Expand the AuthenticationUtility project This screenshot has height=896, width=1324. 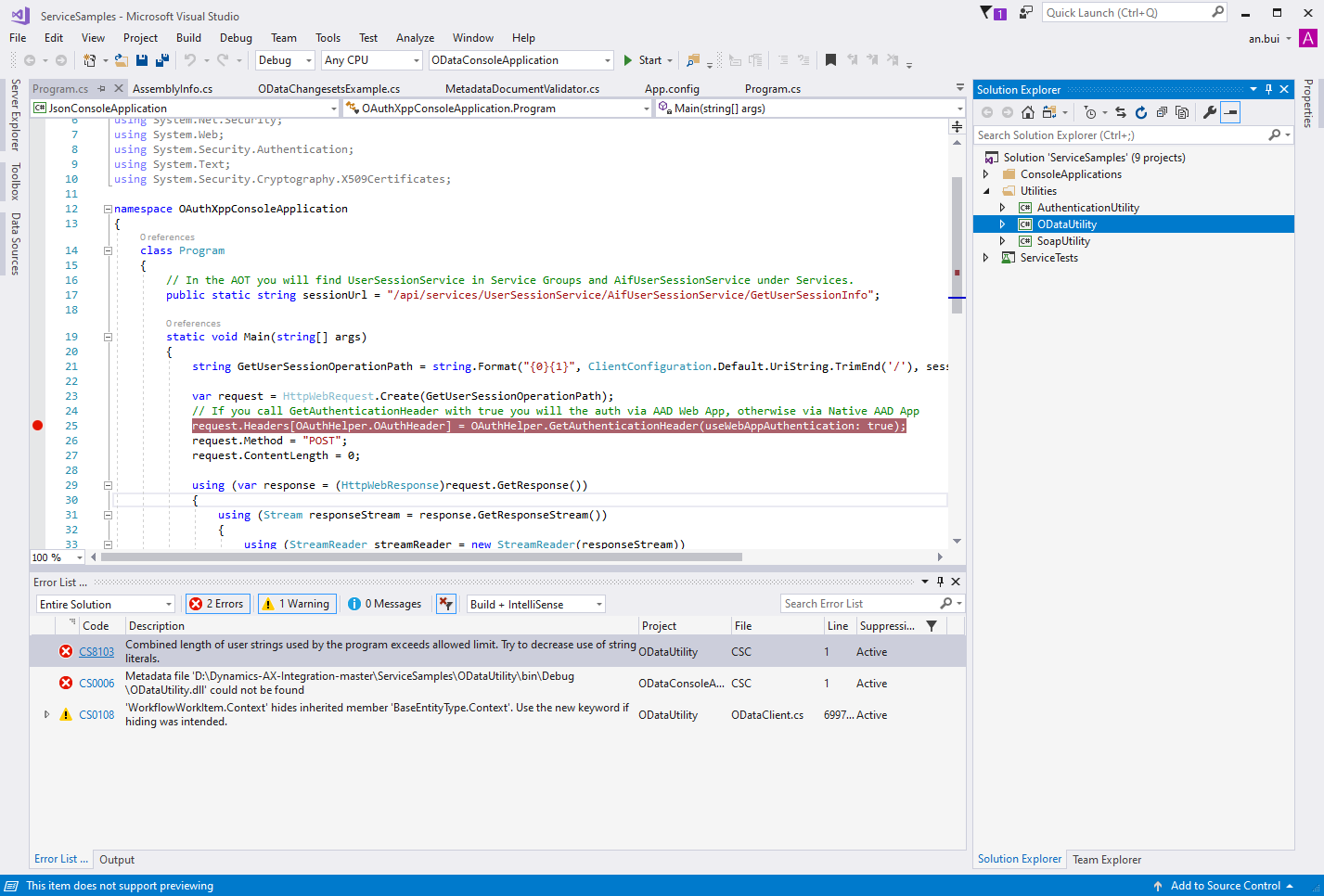point(1002,208)
